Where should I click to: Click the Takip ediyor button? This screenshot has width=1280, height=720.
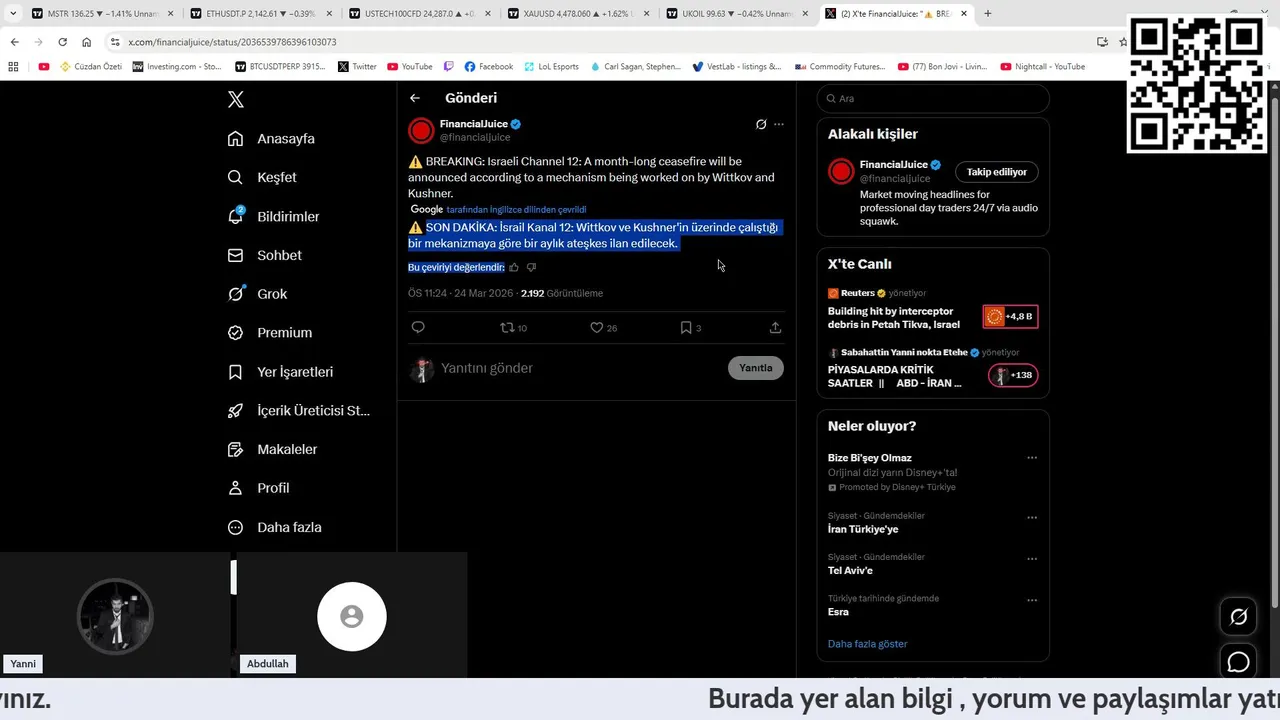coord(996,172)
